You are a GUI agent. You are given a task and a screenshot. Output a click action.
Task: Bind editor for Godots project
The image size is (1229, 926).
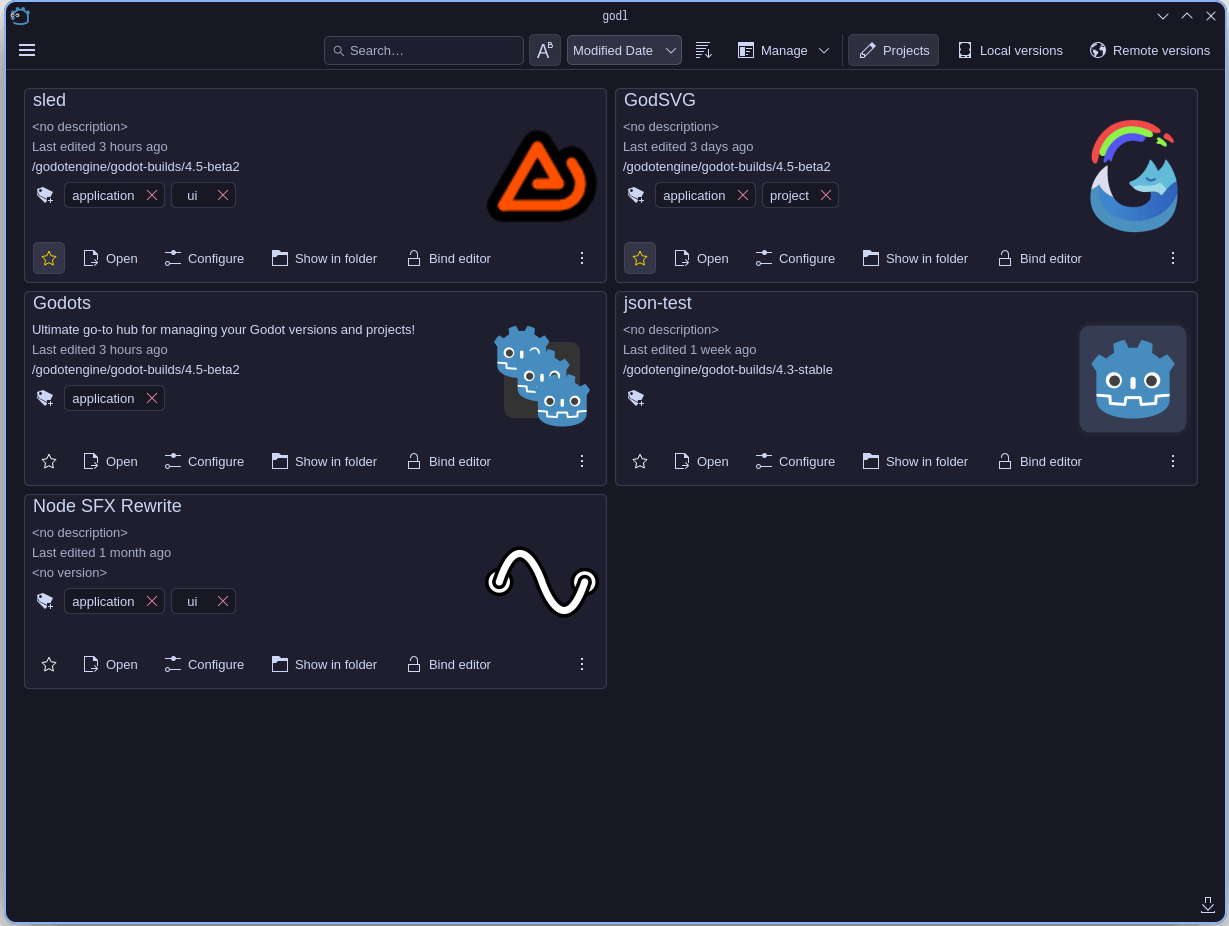click(449, 461)
